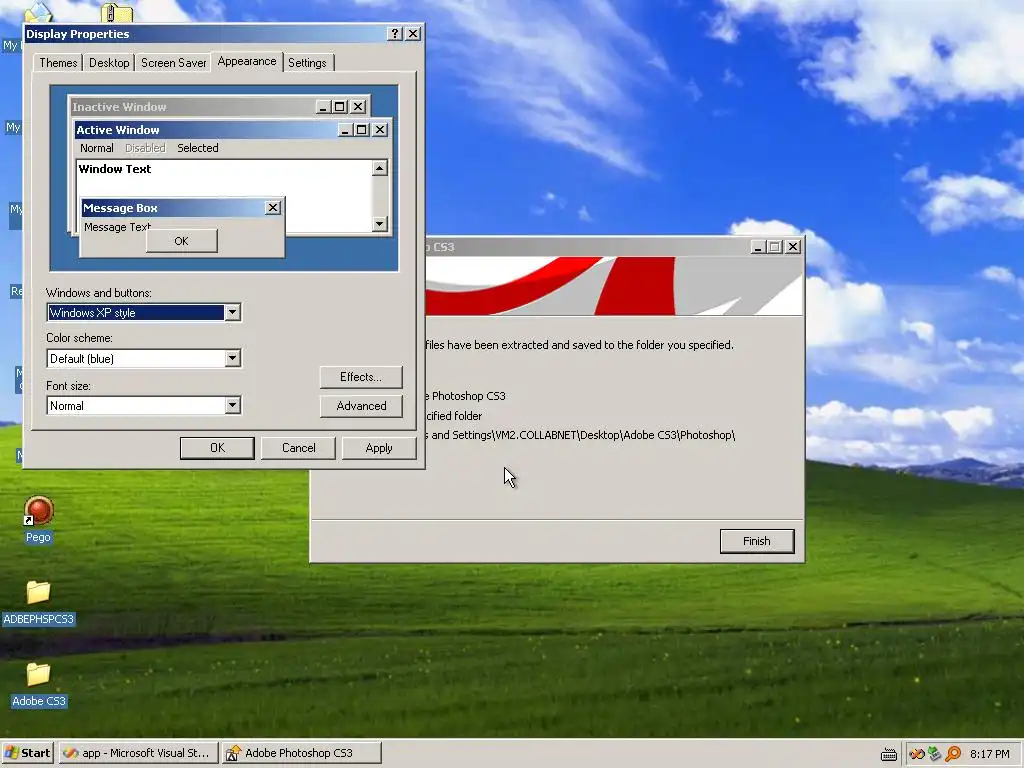Click the Advanced button
Screen dimensions: 1024x768
pos(361,406)
